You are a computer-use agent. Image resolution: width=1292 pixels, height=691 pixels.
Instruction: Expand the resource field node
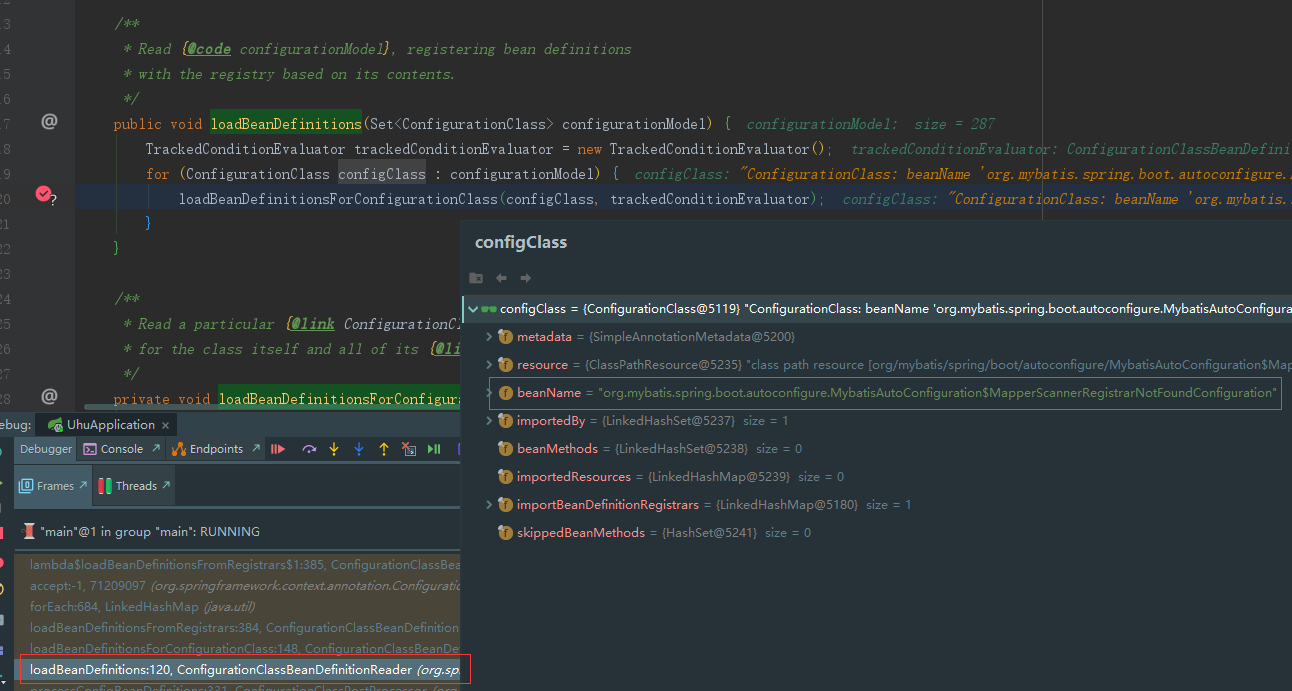[x=489, y=365]
